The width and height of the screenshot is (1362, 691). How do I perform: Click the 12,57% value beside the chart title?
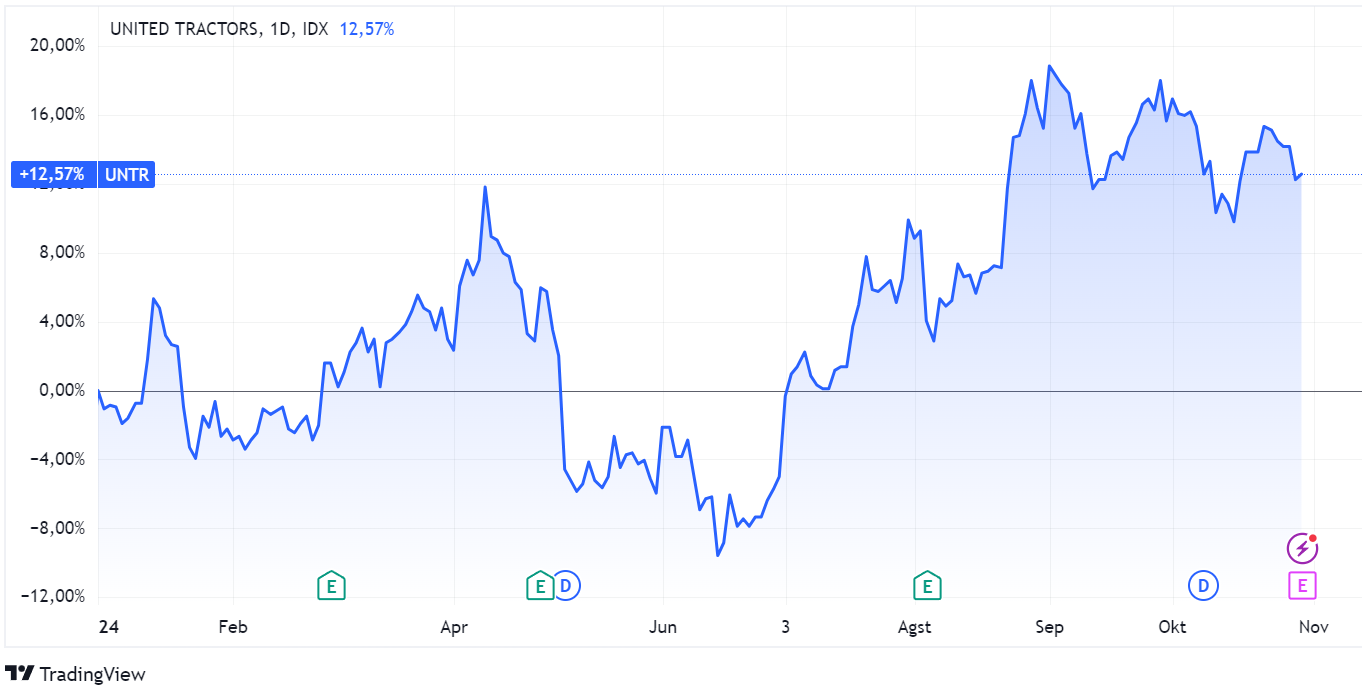pyautogui.click(x=367, y=29)
